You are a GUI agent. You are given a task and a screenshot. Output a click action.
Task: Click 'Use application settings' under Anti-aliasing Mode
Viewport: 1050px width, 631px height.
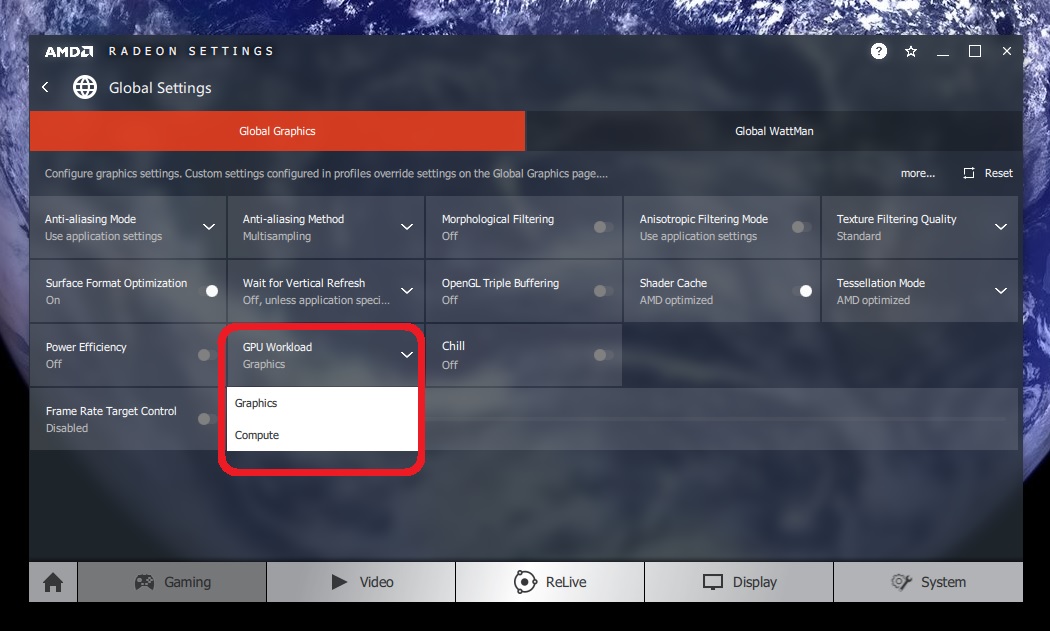click(x=103, y=236)
